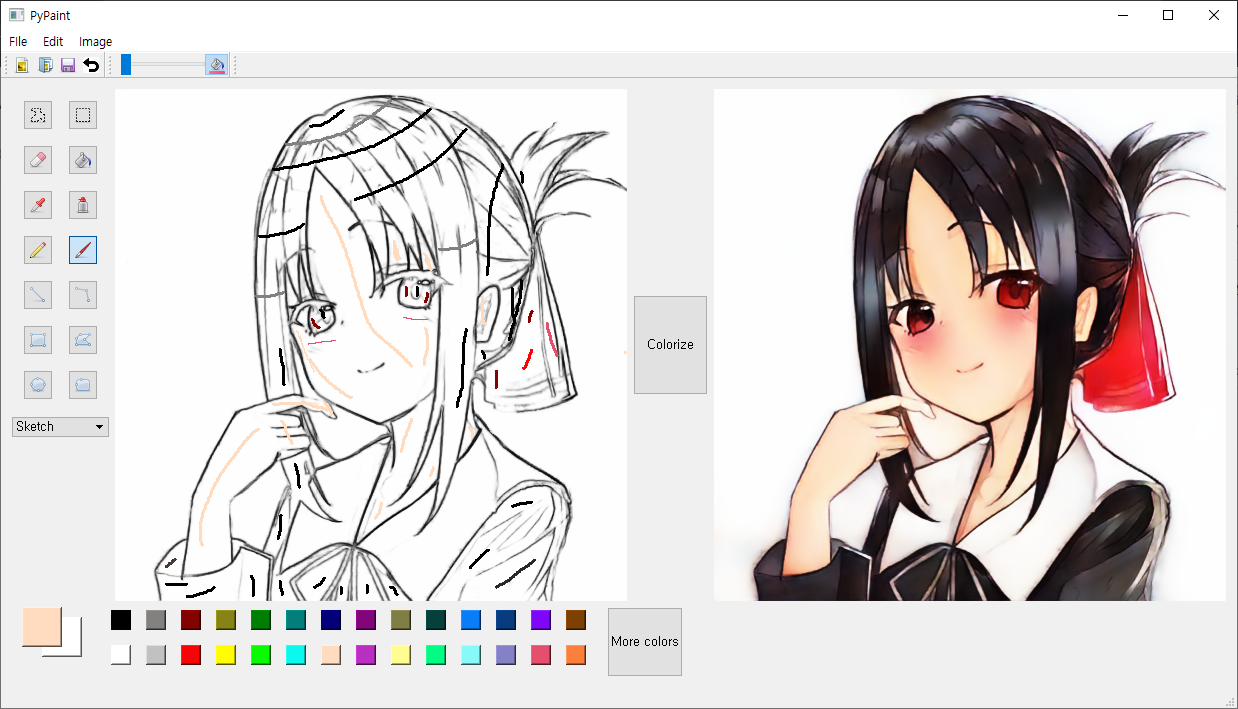Pick the periwinkle blue color swatch
The height and width of the screenshot is (709, 1238).
tap(506, 655)
